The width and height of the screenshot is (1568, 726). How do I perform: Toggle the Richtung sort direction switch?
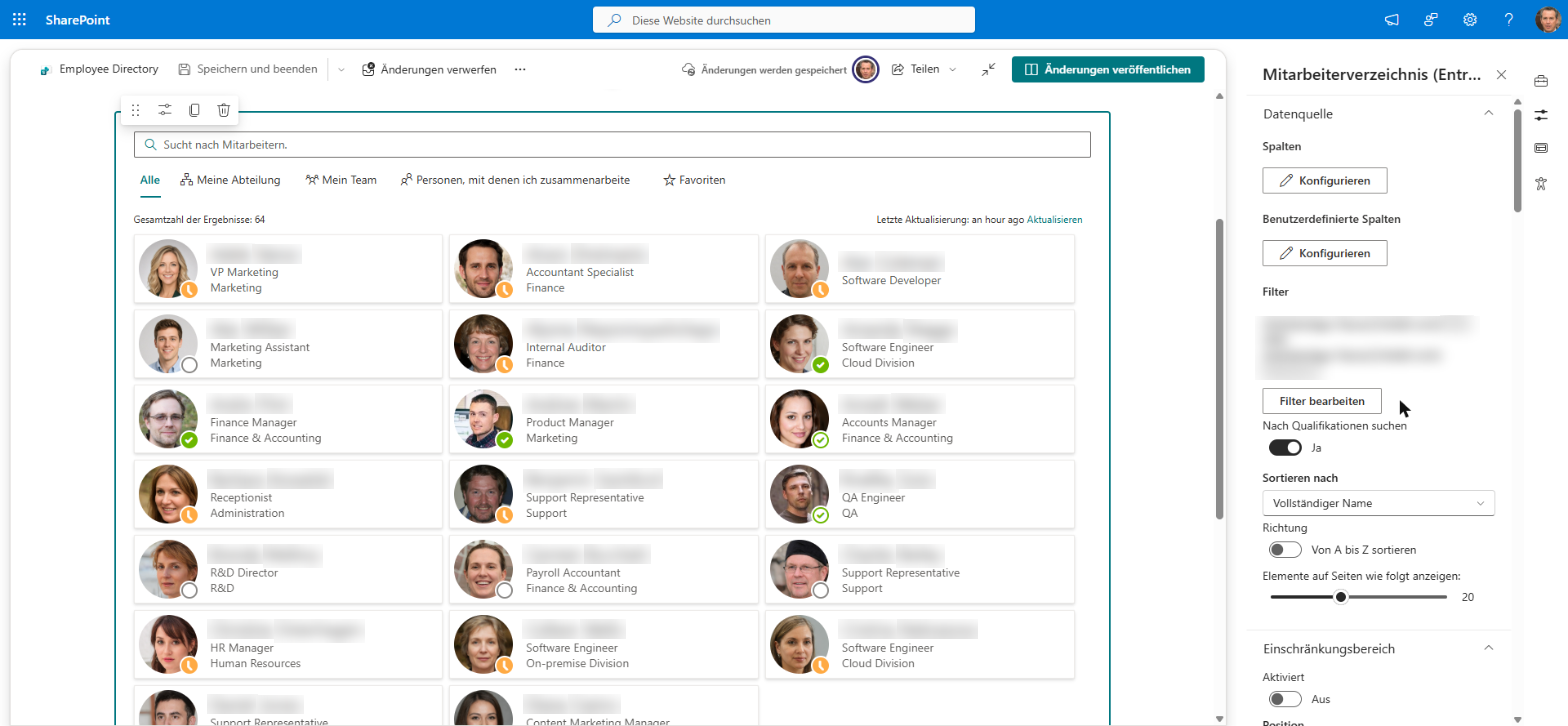[1284, 549]
